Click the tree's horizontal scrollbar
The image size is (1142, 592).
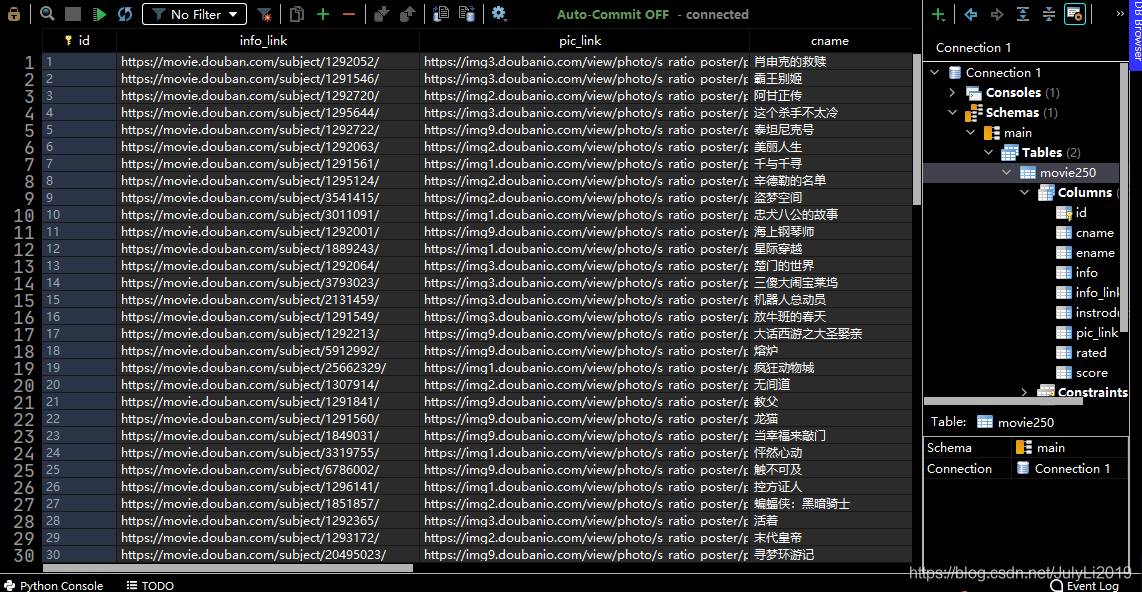(1003, 401)
